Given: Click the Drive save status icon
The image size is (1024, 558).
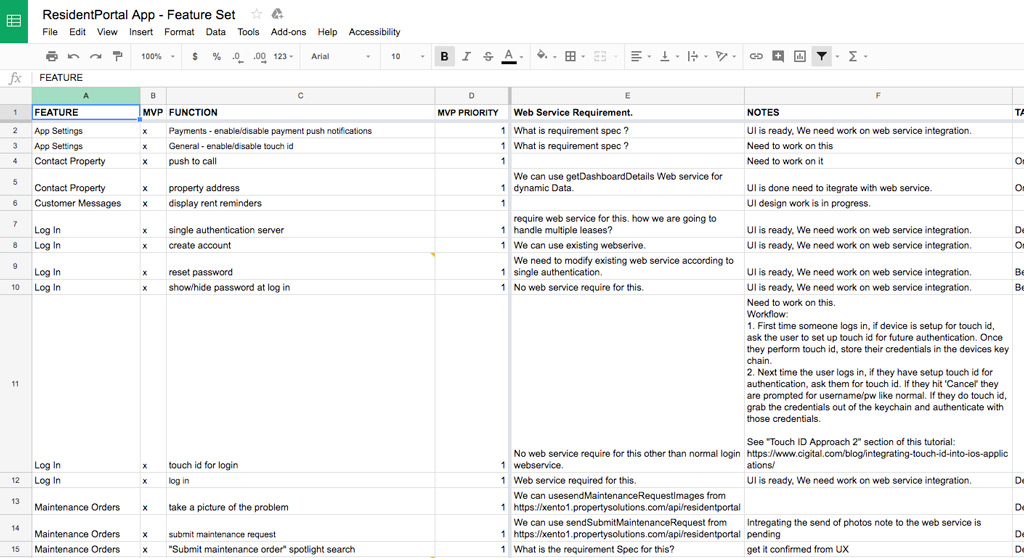Looking at the screenshot, I should [x=278, y=14].
